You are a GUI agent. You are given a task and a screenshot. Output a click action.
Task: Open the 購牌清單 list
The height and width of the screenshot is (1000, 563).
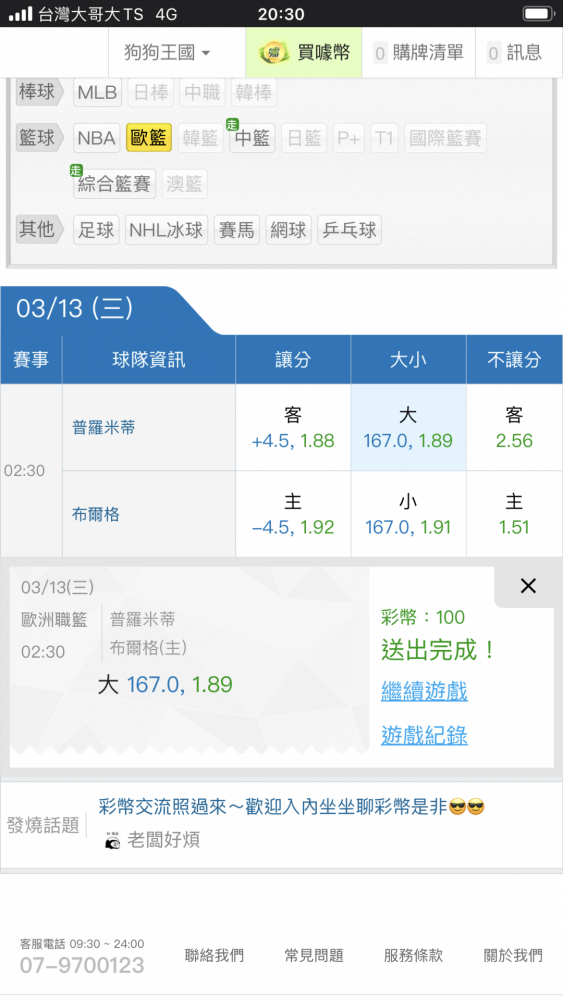coord(418,52)
